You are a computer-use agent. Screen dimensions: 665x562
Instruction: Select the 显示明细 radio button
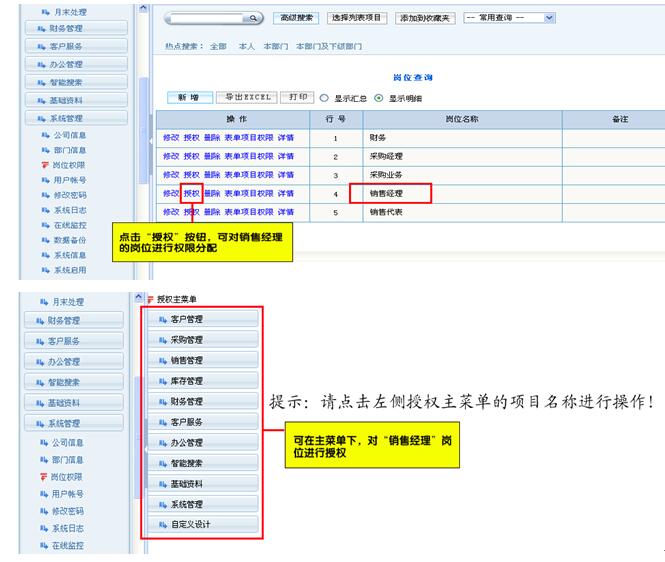pos(380,98)
